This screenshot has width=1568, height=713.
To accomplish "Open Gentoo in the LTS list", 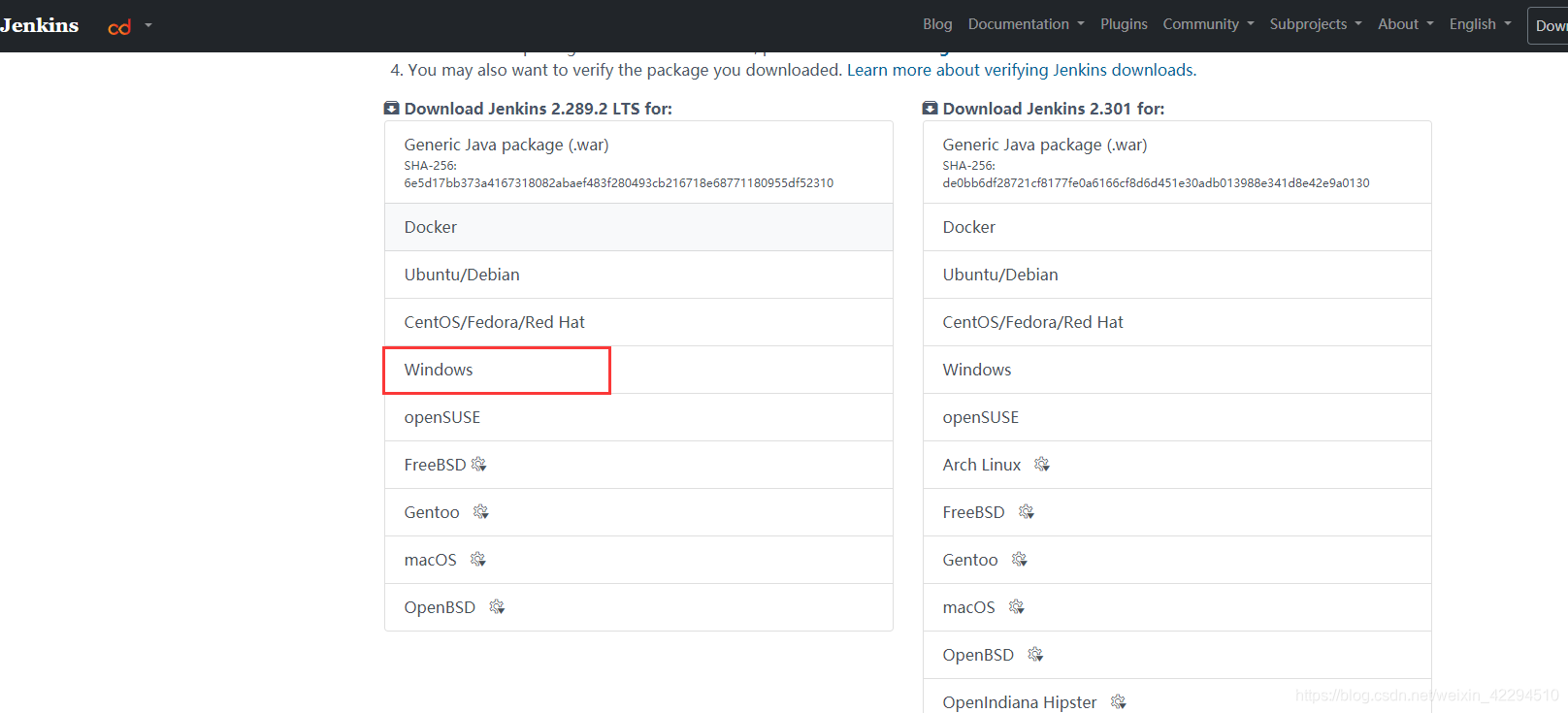I will coord(638,512).
